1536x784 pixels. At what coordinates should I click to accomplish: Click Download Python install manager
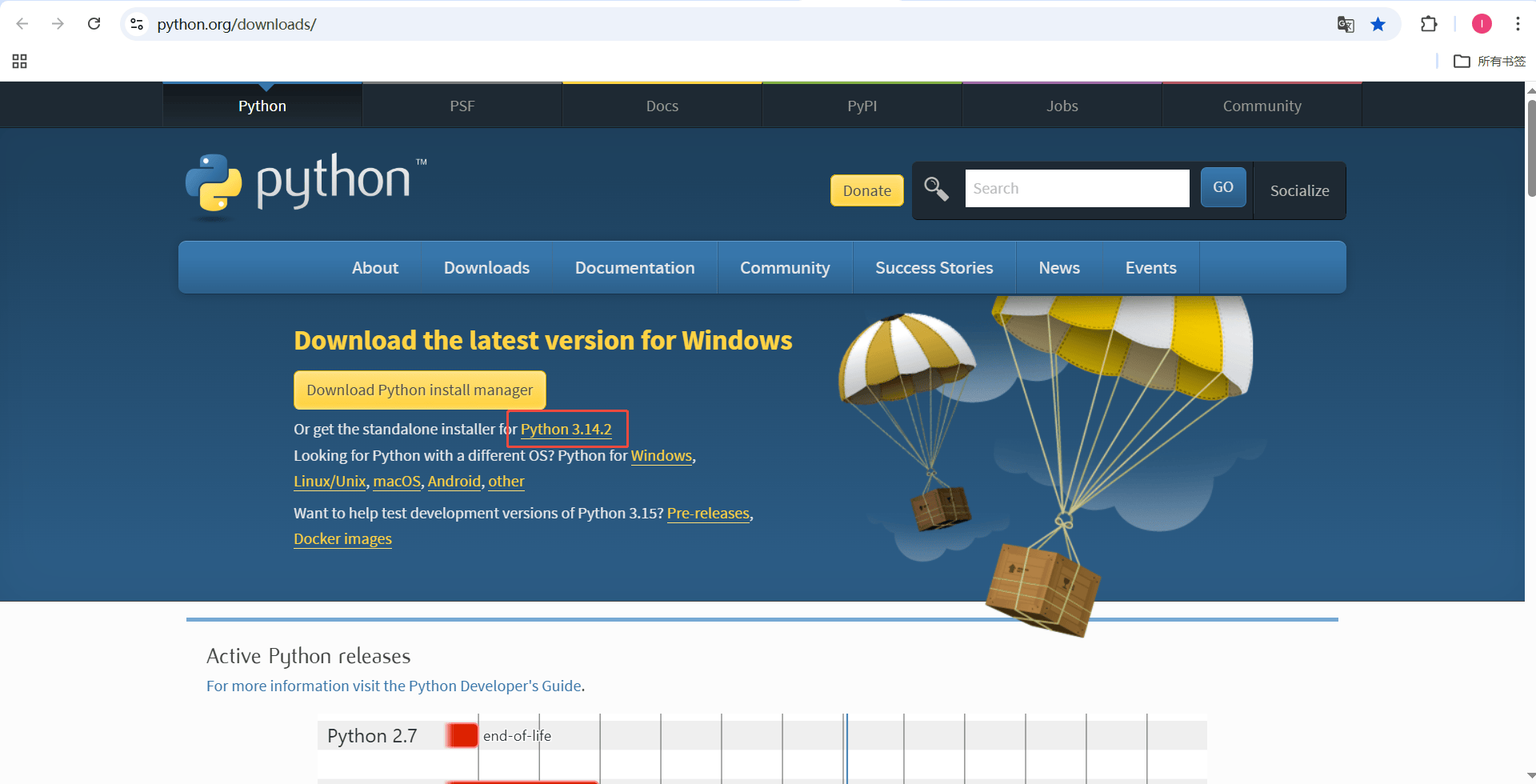pos(420,390)
